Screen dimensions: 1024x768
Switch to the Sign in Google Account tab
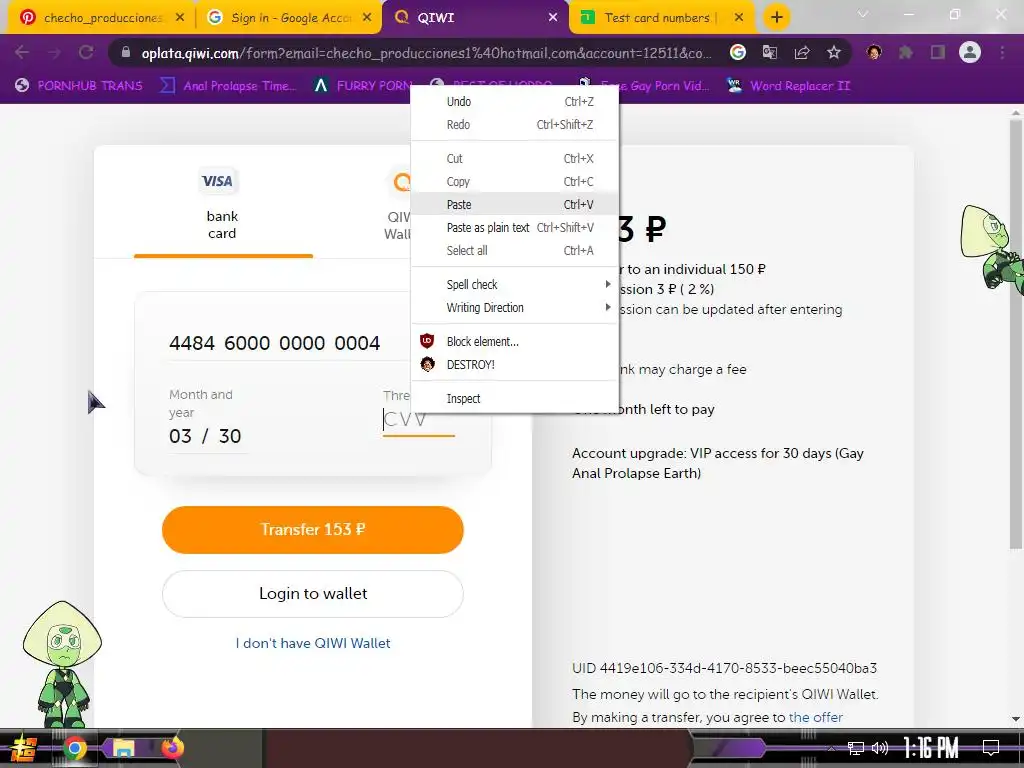pos(290,18)
